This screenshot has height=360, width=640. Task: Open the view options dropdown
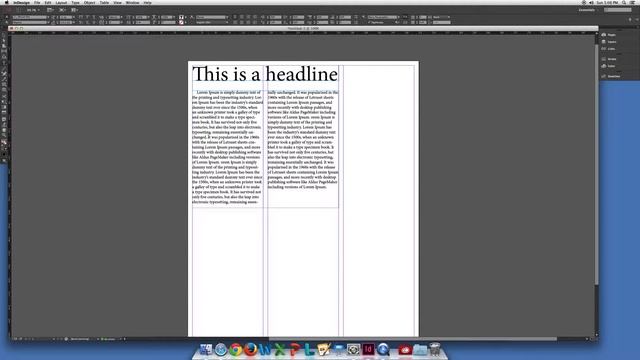tap(51, 10)
